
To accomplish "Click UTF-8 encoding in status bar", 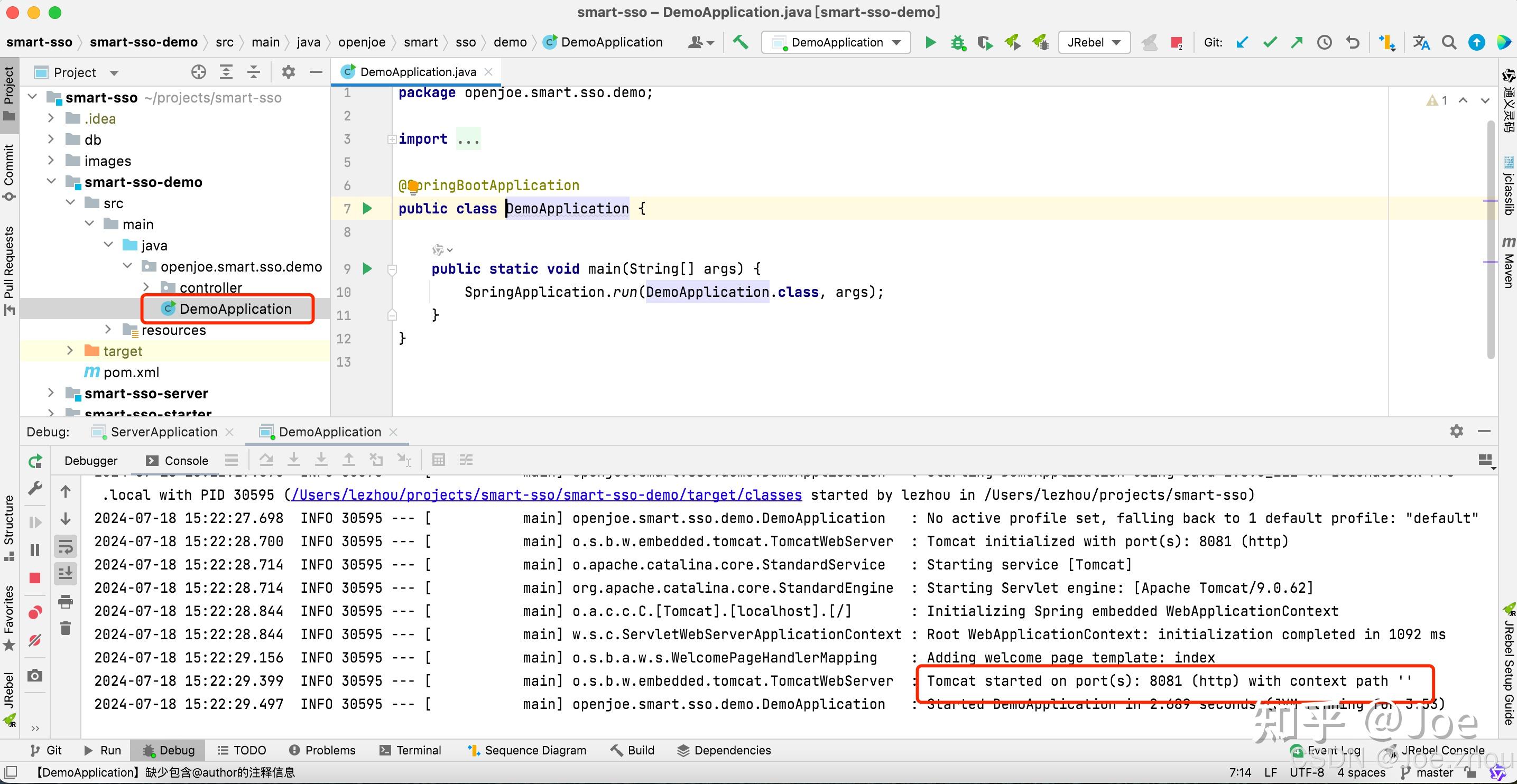I will tap(1306, 772).
